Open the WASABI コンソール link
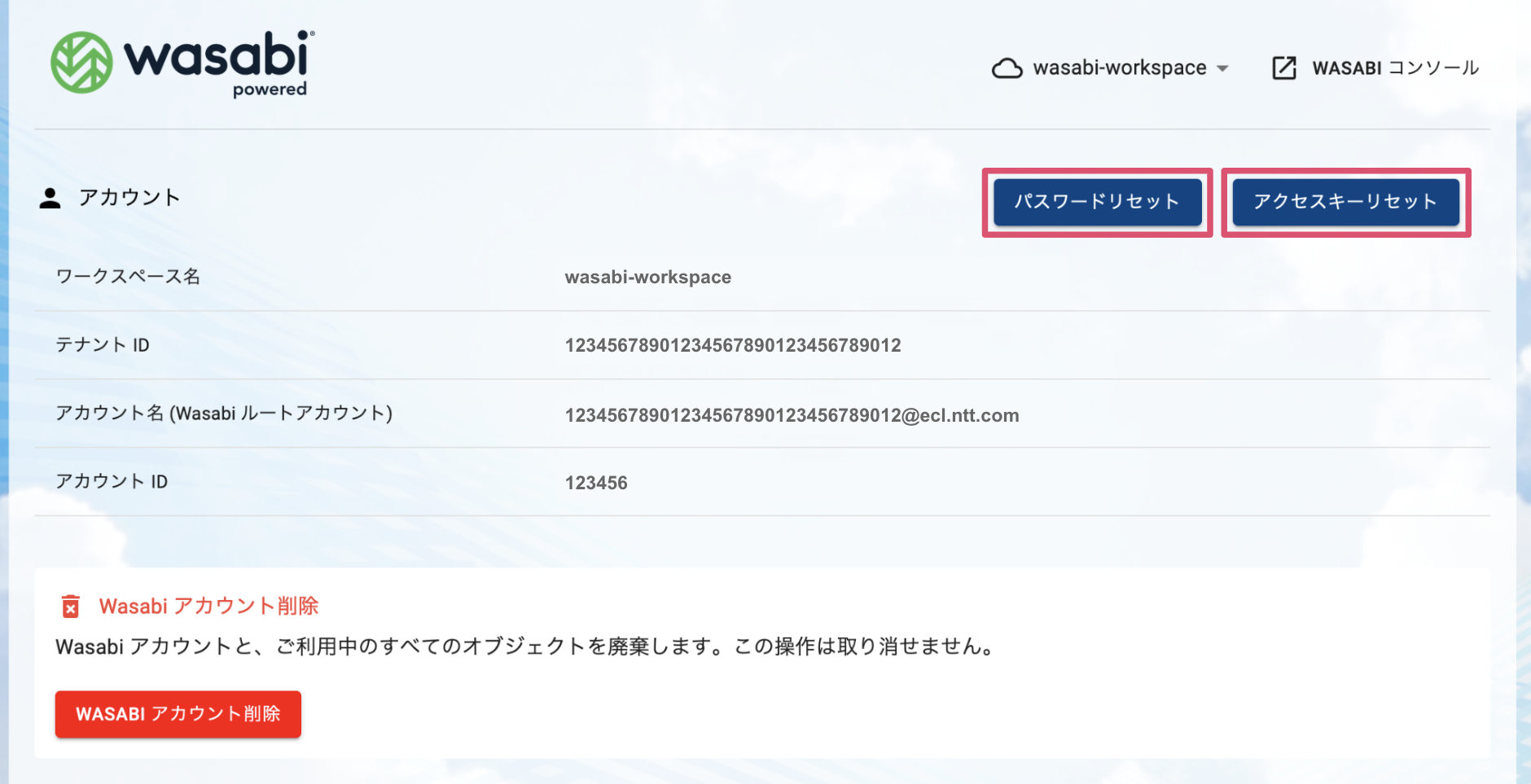1531x784 pixels. tap(1395, 68)
